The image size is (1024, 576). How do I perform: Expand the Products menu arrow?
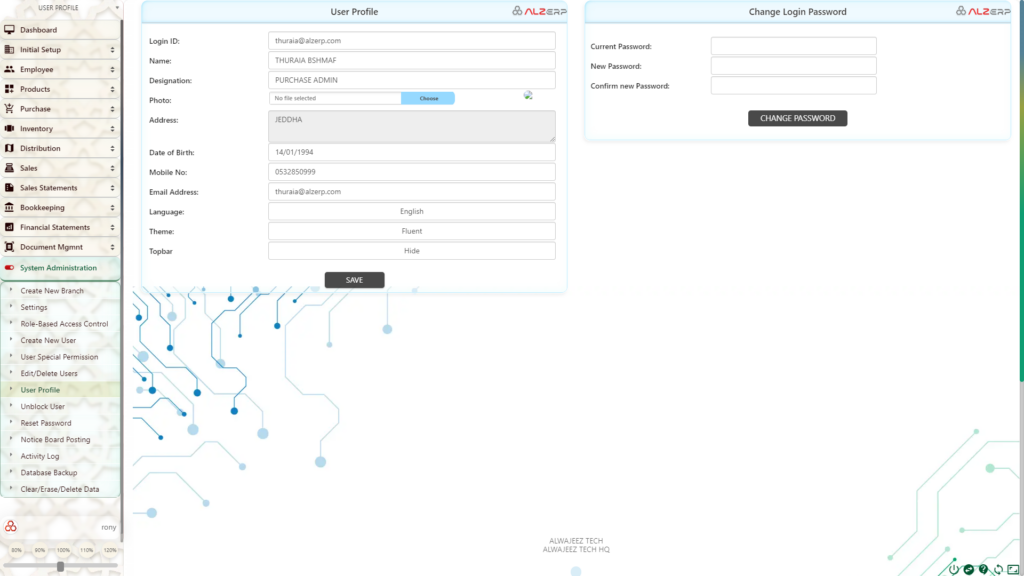tap(112, 89)
